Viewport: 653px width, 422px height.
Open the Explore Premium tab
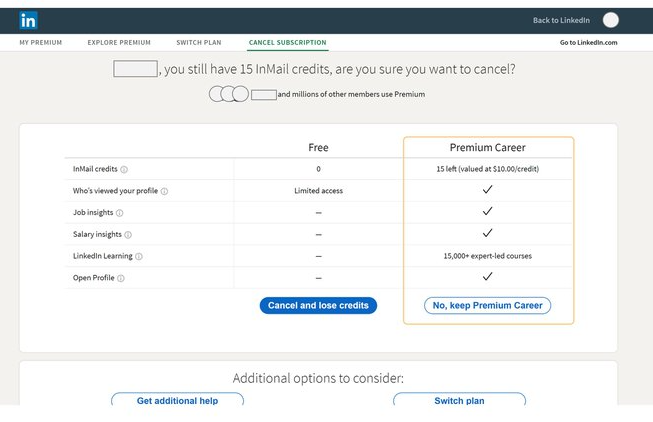pyautogui.click(x=119, y=42)
